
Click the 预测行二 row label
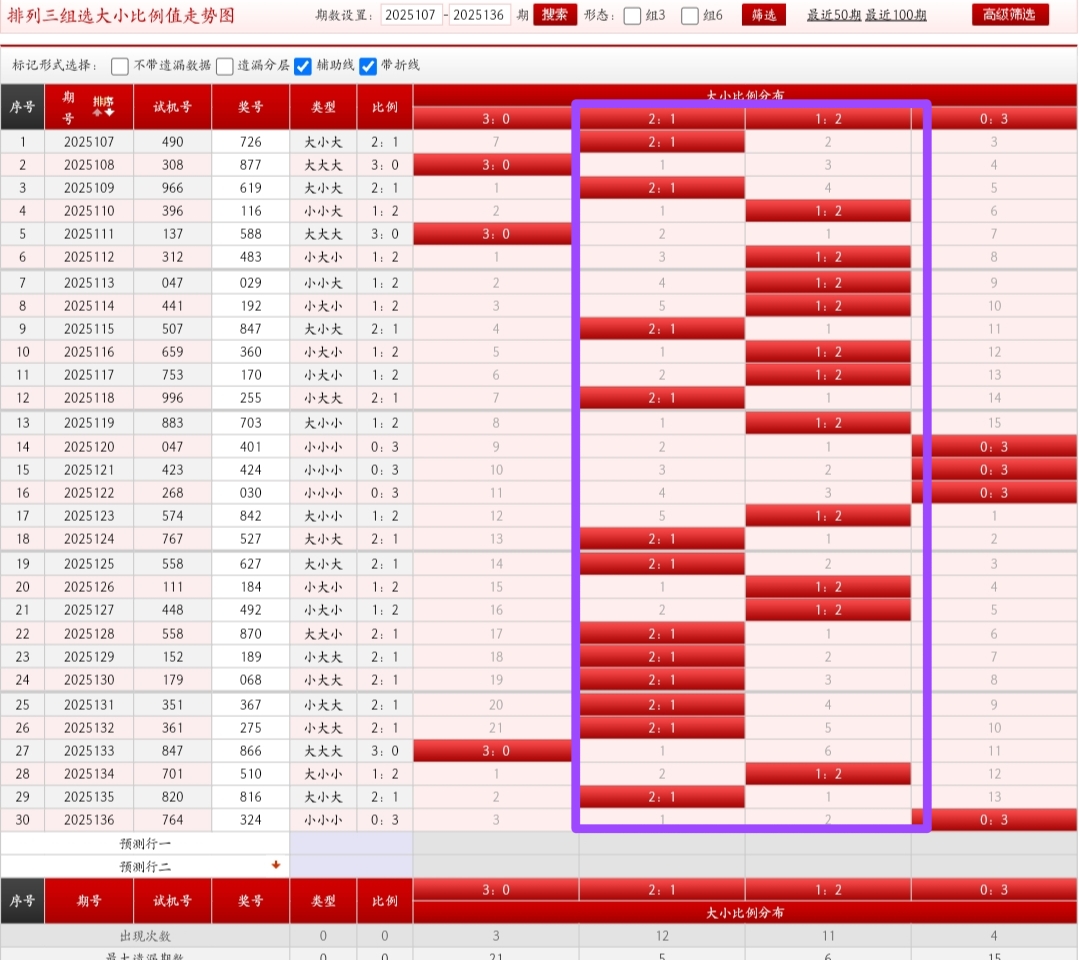tap(145, 866)
